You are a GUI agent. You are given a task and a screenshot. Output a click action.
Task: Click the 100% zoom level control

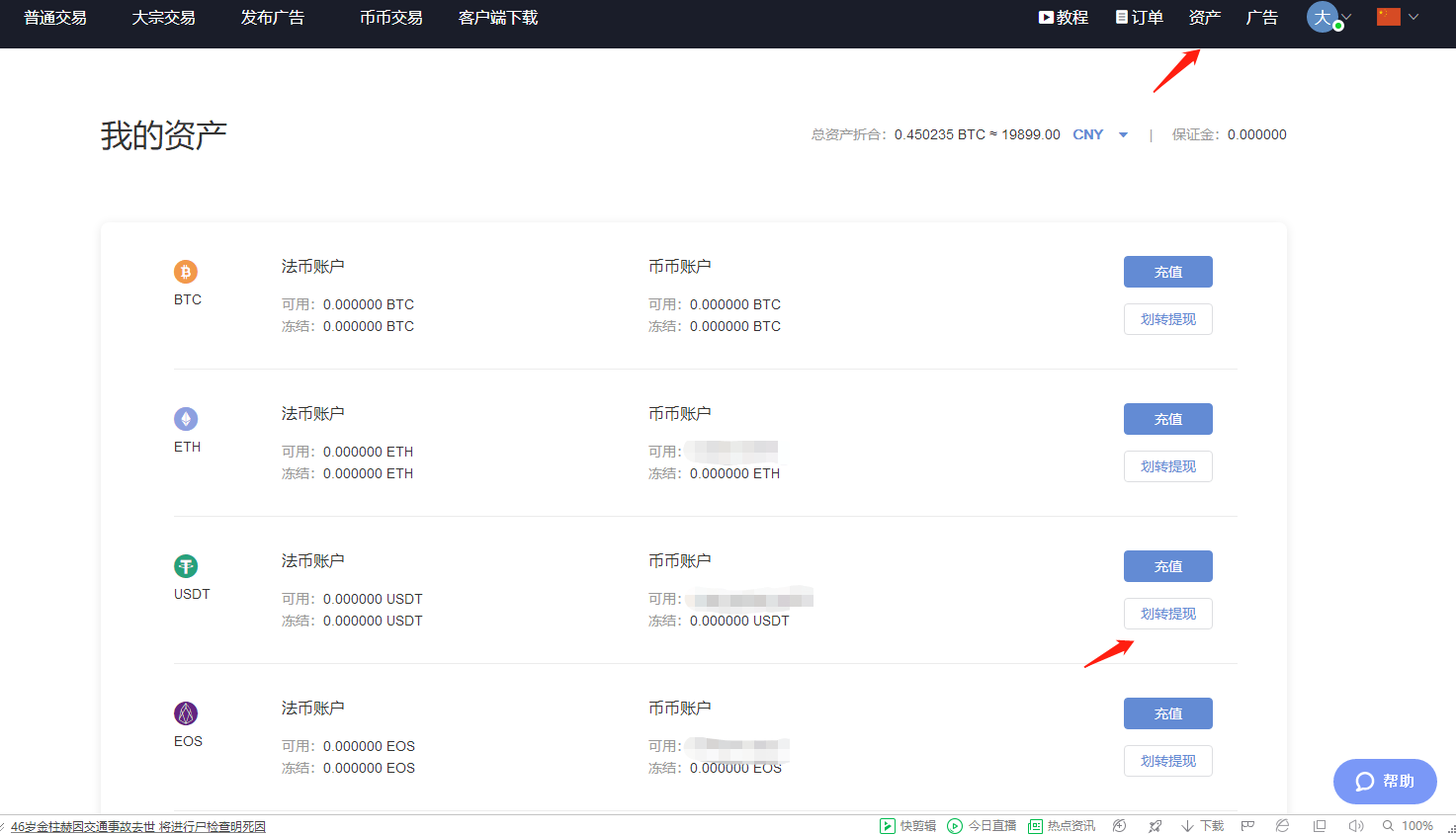coord(1409,826)
